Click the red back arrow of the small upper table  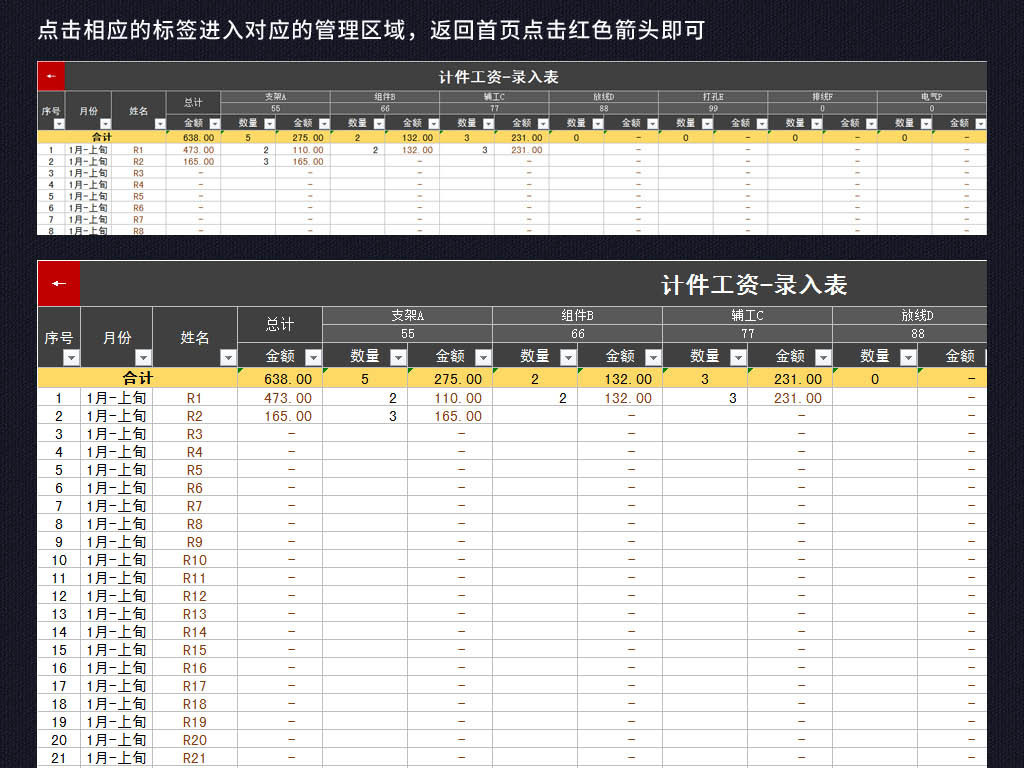click(x=51, y=76)
